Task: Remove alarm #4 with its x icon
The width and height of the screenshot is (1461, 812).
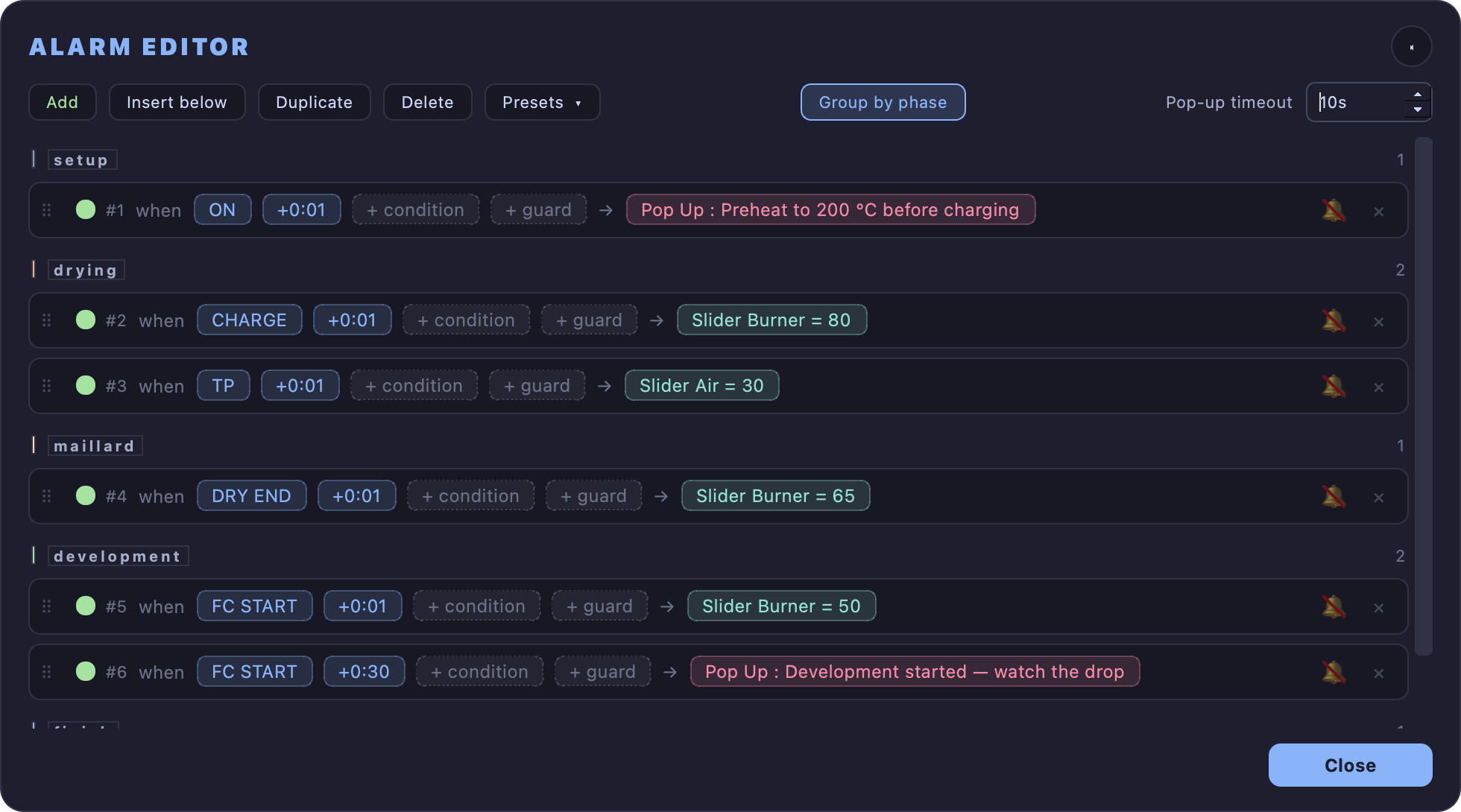Action: click(1379, 498)
